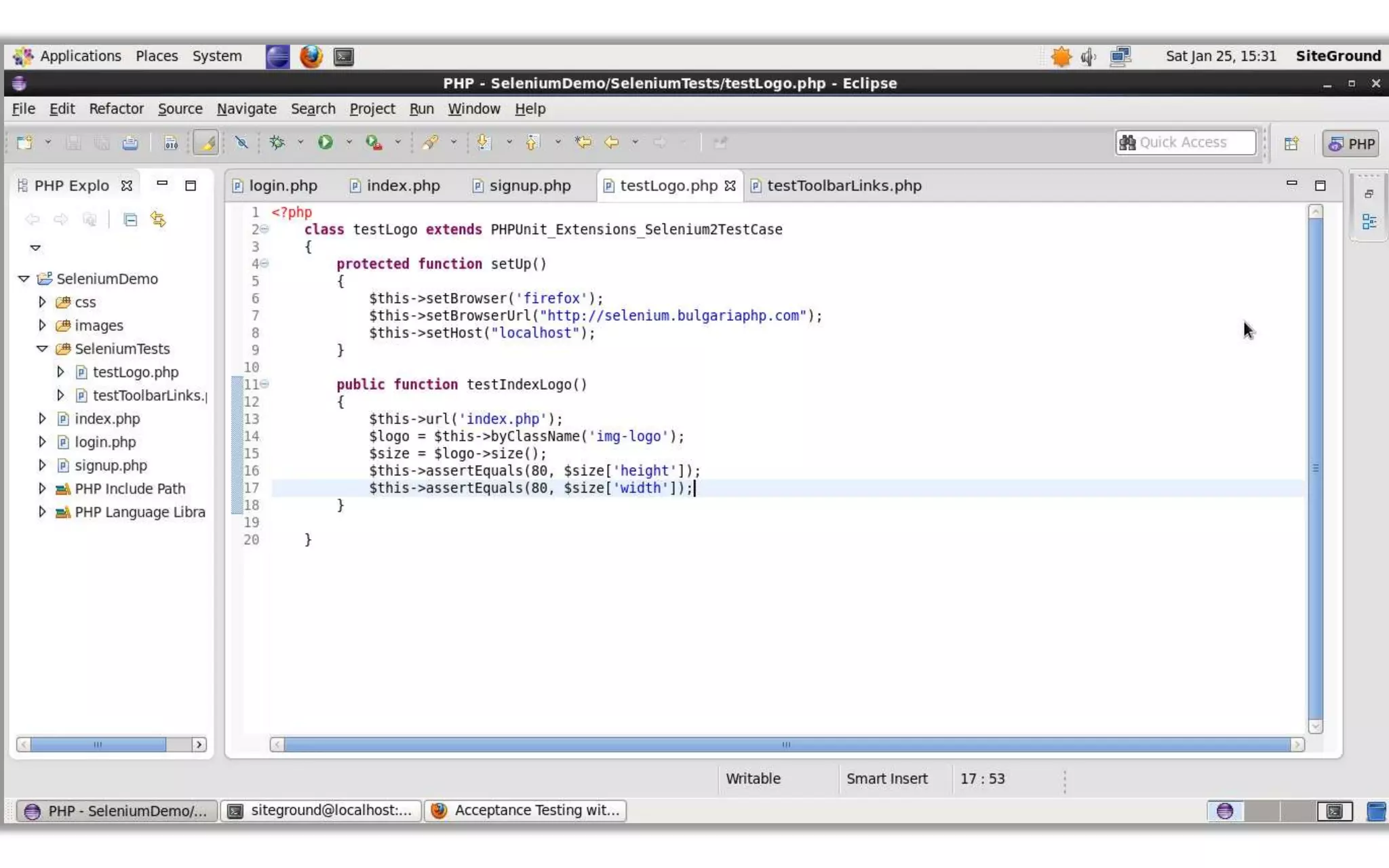The height and width of the screenshot is (868, 1389).
Task: Open the Run button dropdown arrow
Action: click(x=349, y=142)
